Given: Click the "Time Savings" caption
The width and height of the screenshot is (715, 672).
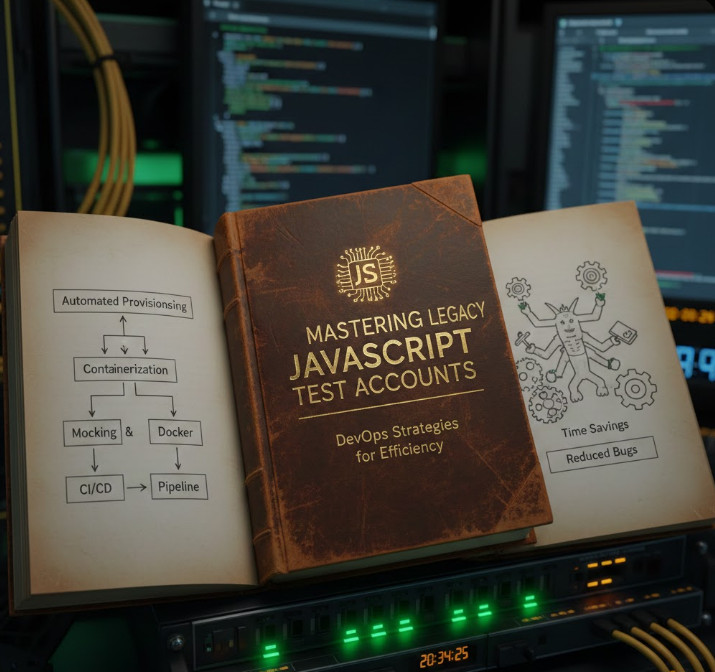Looking at the screenshot, I should 595,429.
